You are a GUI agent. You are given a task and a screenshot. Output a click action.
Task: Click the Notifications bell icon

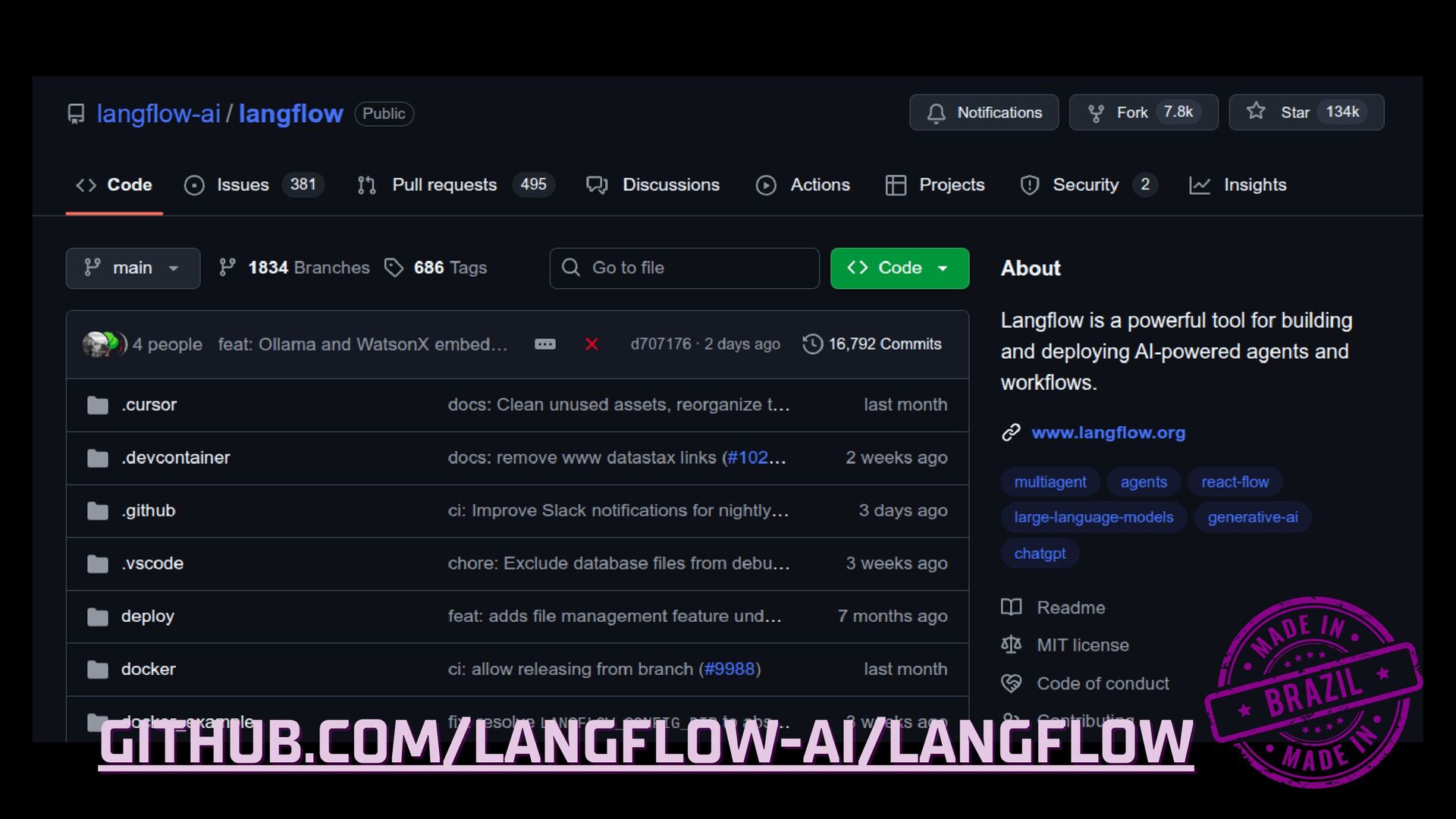pyautogui.click(x=936, y=113)
